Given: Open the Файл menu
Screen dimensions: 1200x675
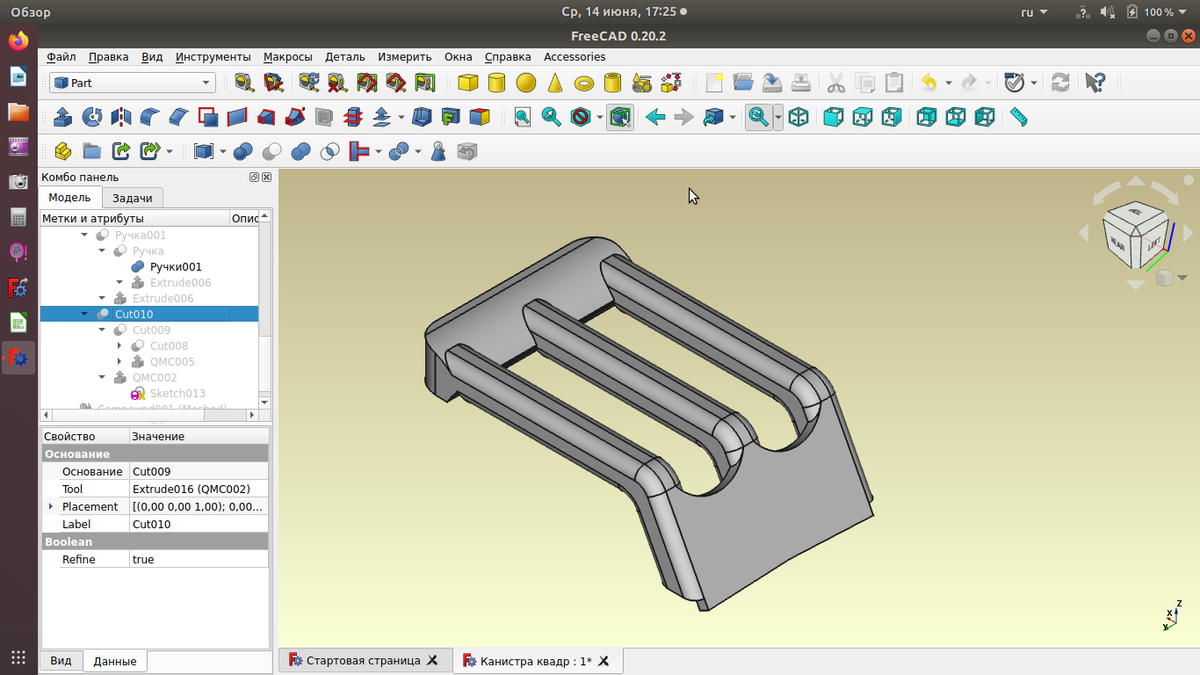Looking at the screenshot, I should pos(61,57).
